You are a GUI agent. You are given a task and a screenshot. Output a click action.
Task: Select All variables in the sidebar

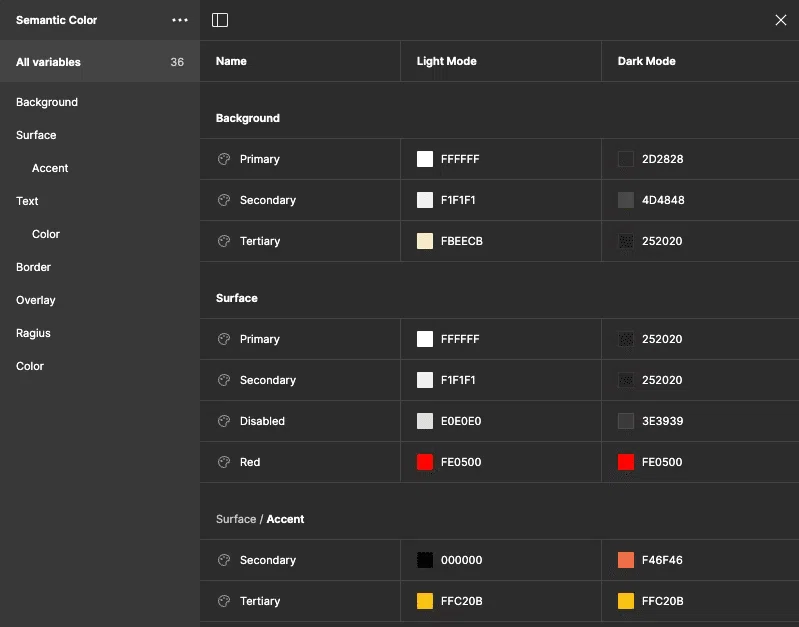pos(100,62)
